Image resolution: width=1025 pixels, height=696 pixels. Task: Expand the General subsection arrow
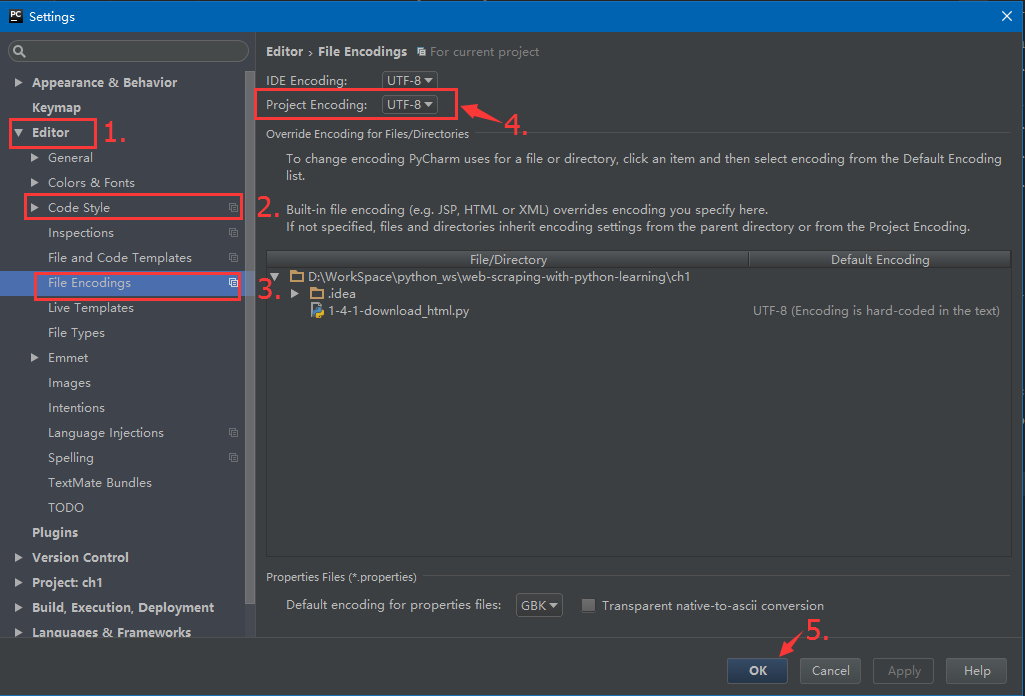(x=35, y=157)
